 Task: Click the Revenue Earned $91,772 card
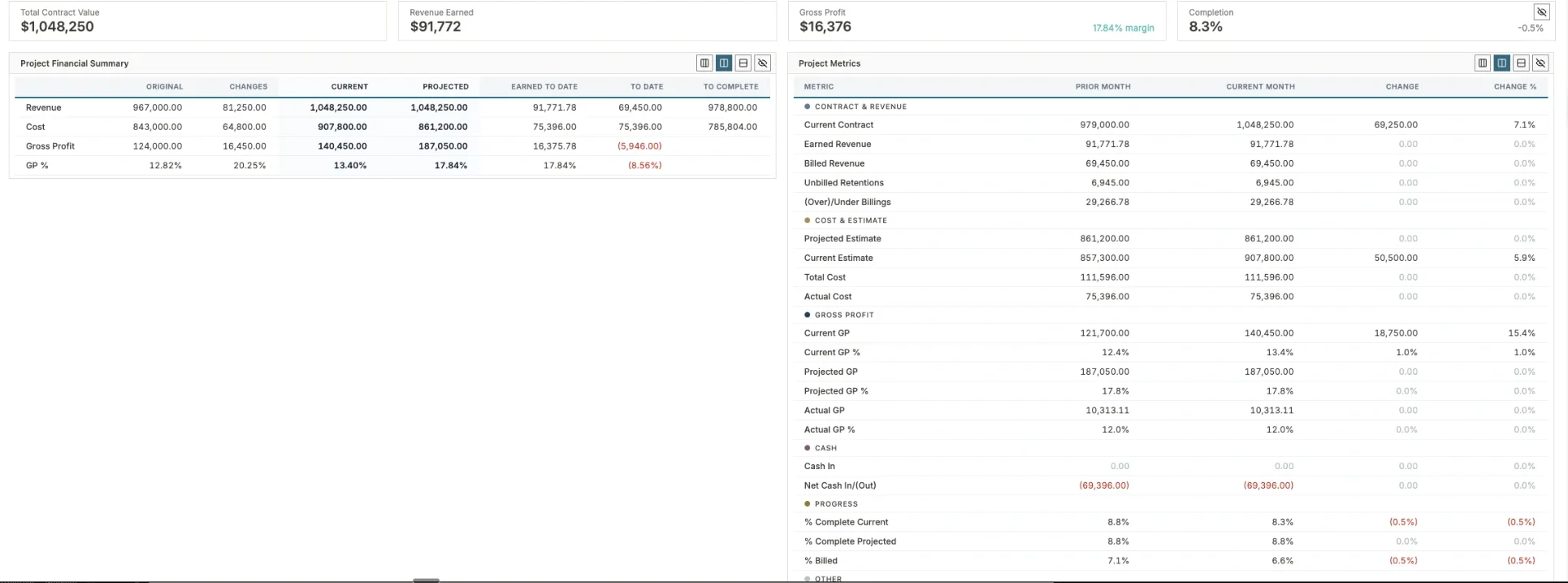[x=587, y=20]
